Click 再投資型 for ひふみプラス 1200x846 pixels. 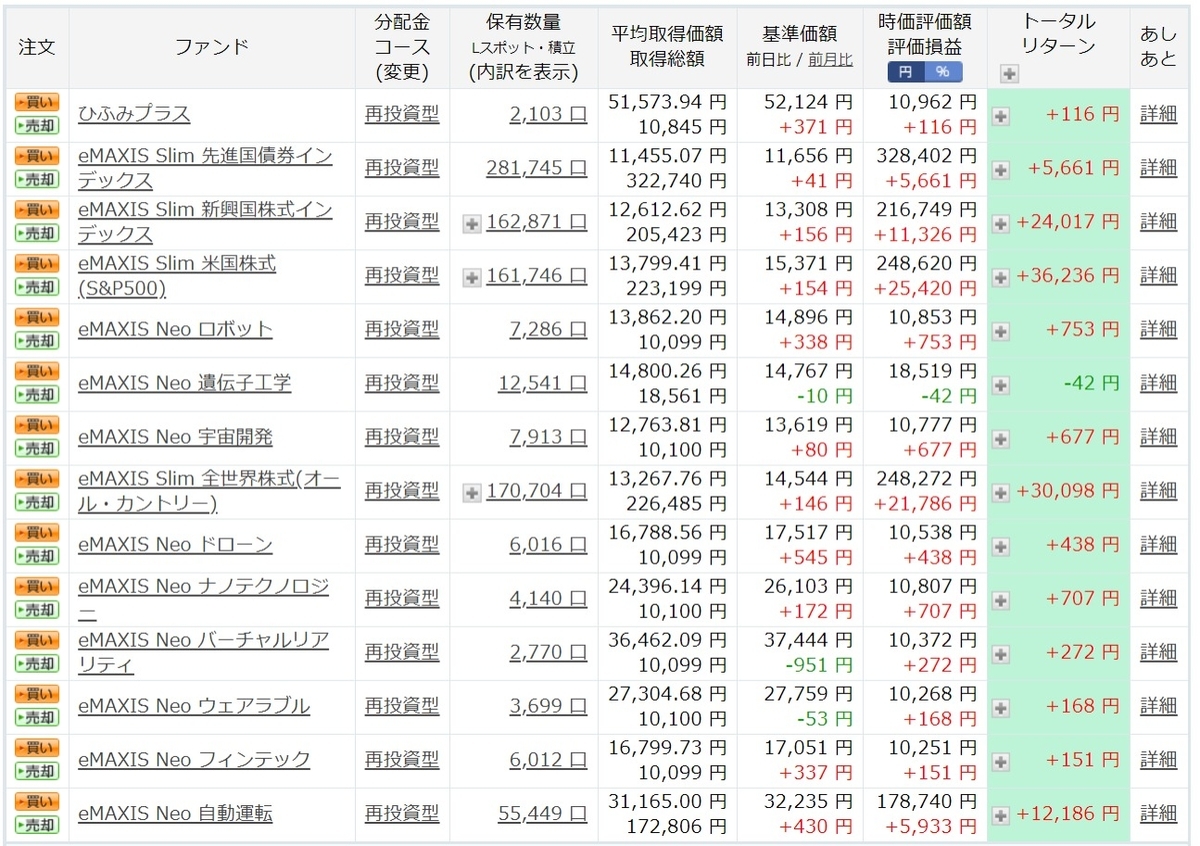(402, 114)
